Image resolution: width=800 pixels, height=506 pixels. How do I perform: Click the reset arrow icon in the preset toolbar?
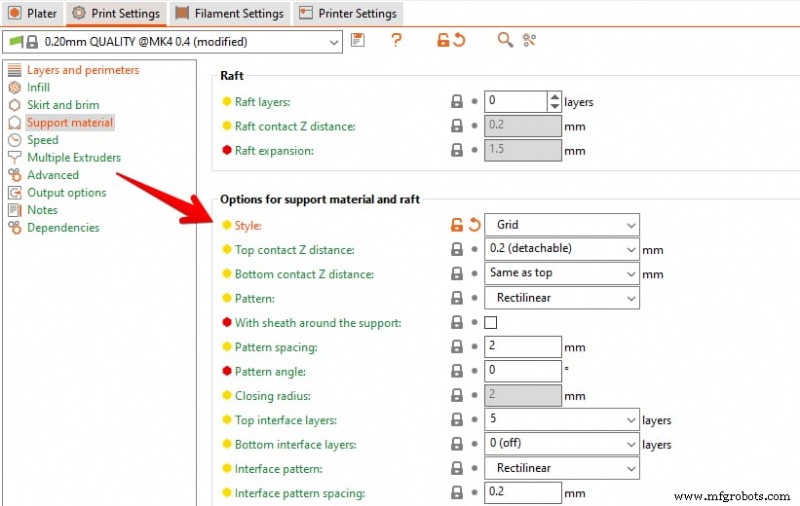(459, 40)
